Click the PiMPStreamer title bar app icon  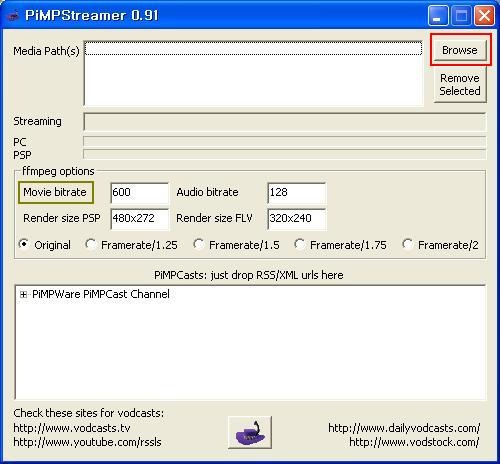coord(13,16)
